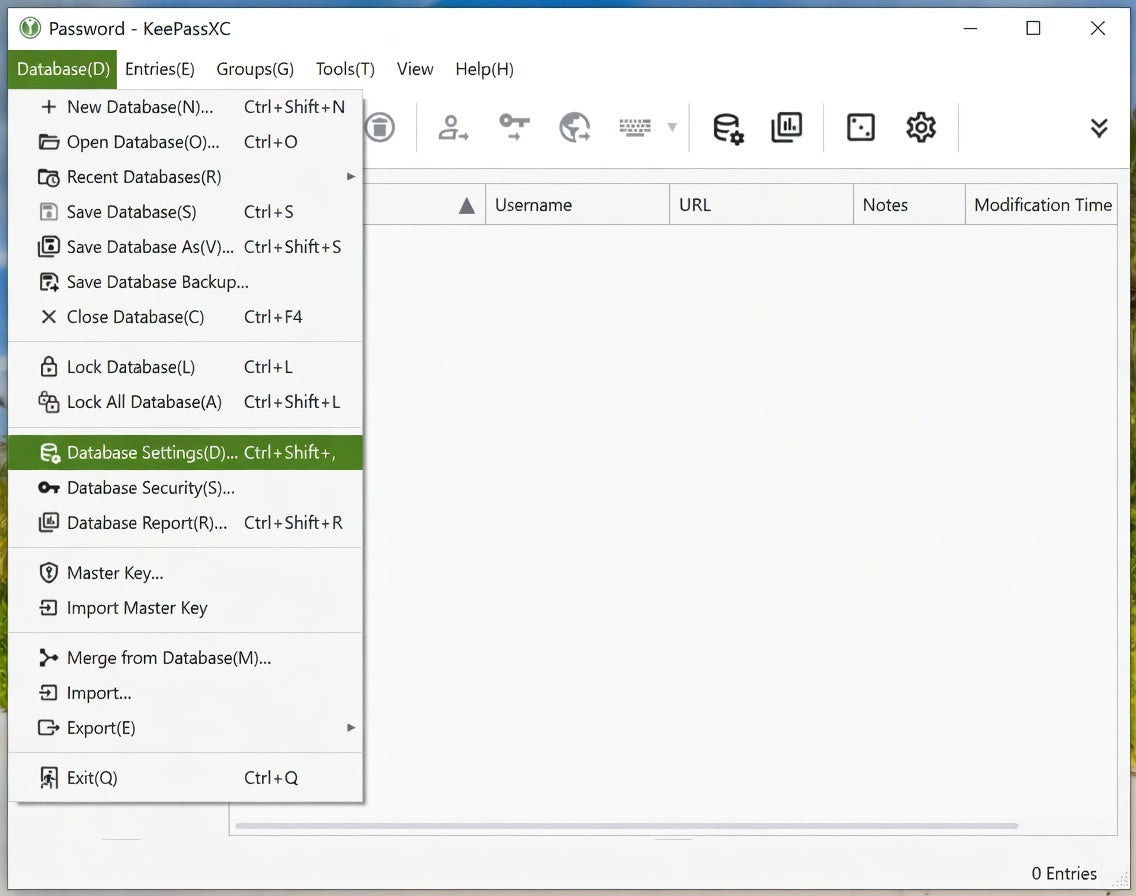1136x896 pixels.
Task: Choose Lock Database(L) menu entry
Action: pos(185,367)
